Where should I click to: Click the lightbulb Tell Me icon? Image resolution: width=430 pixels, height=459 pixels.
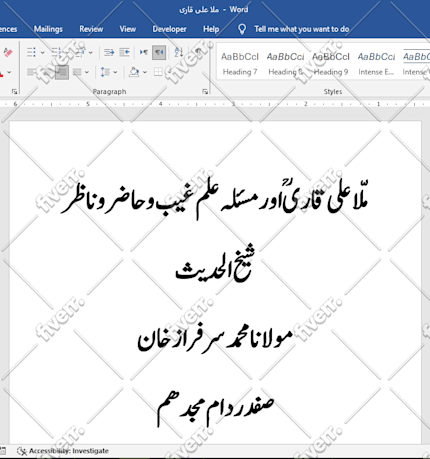point(242,29)
